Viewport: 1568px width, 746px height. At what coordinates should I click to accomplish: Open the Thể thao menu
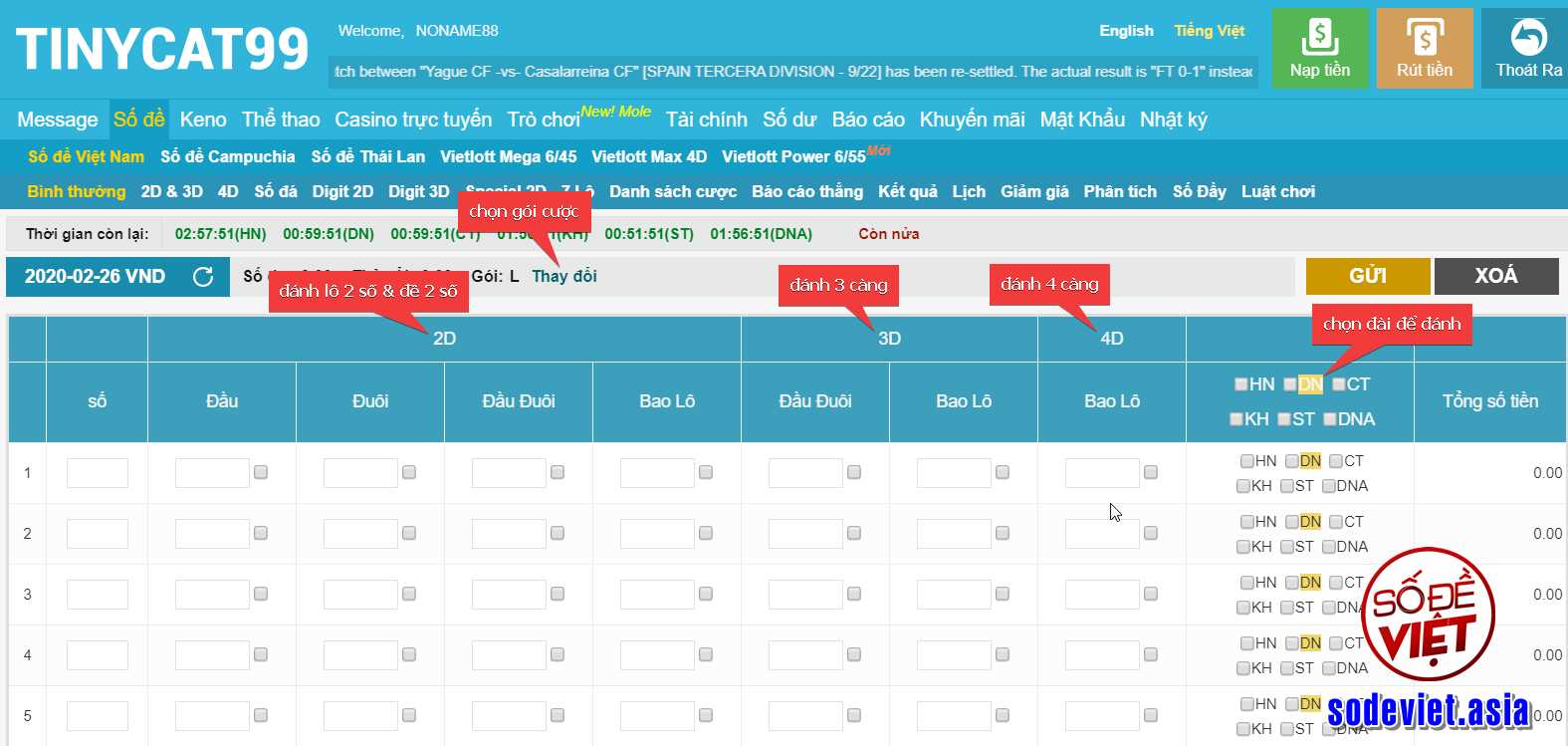click(281, 120)
